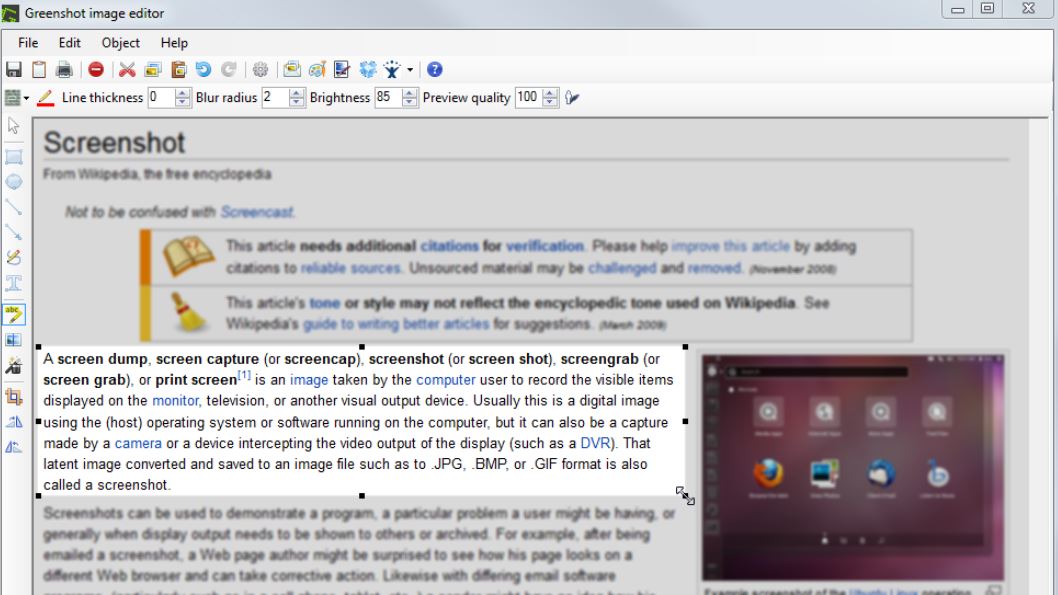Click the [1] footnote reference

244,375
